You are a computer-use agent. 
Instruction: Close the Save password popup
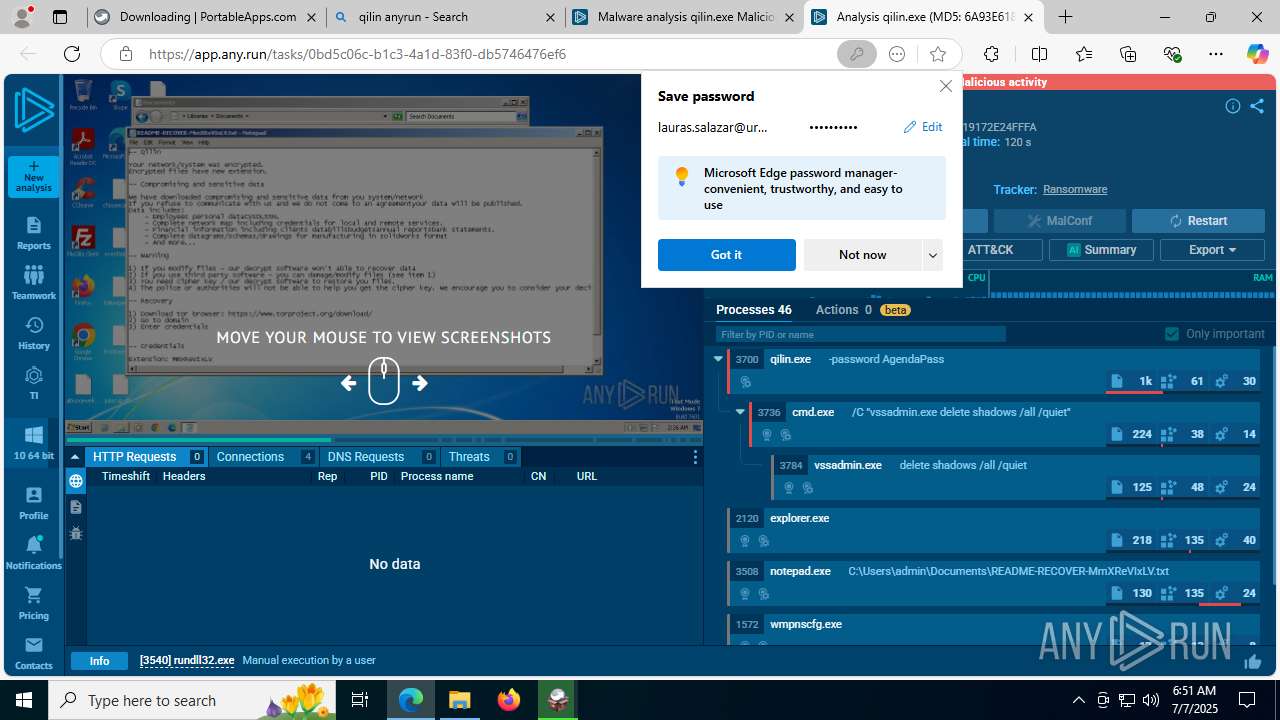click(946, 86)
